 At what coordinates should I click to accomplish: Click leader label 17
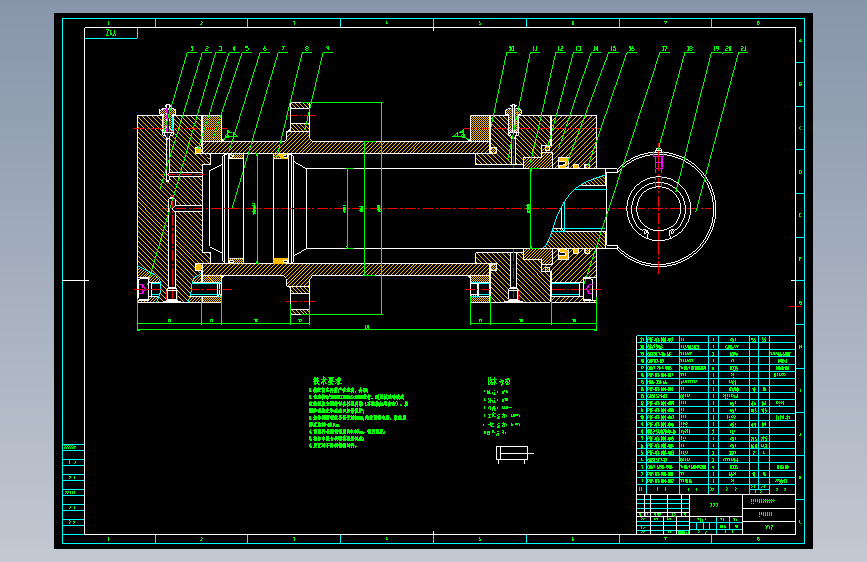pyautogui.click(x=665, y=49)
